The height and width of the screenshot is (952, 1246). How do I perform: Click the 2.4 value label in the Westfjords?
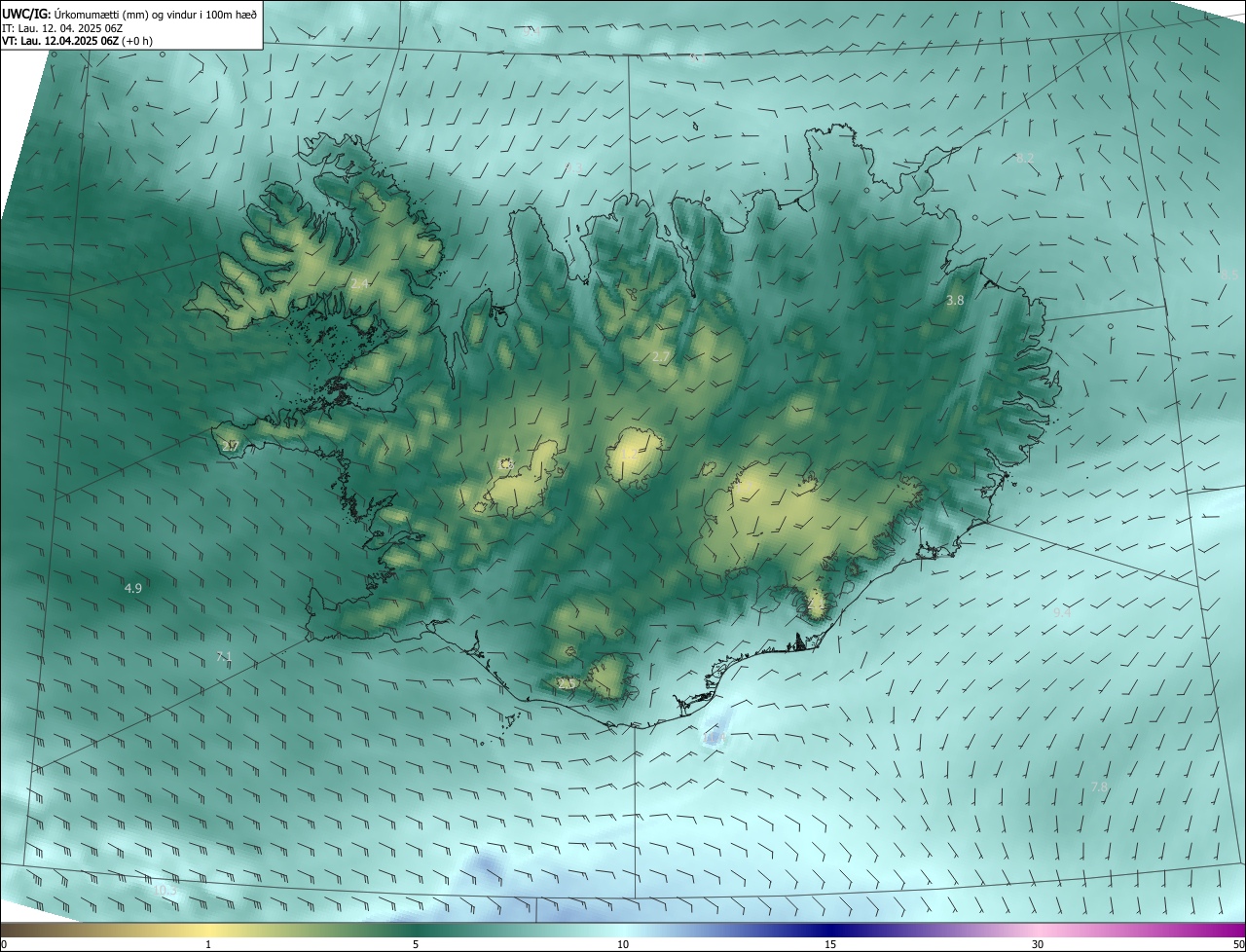(x=359, y=283)
